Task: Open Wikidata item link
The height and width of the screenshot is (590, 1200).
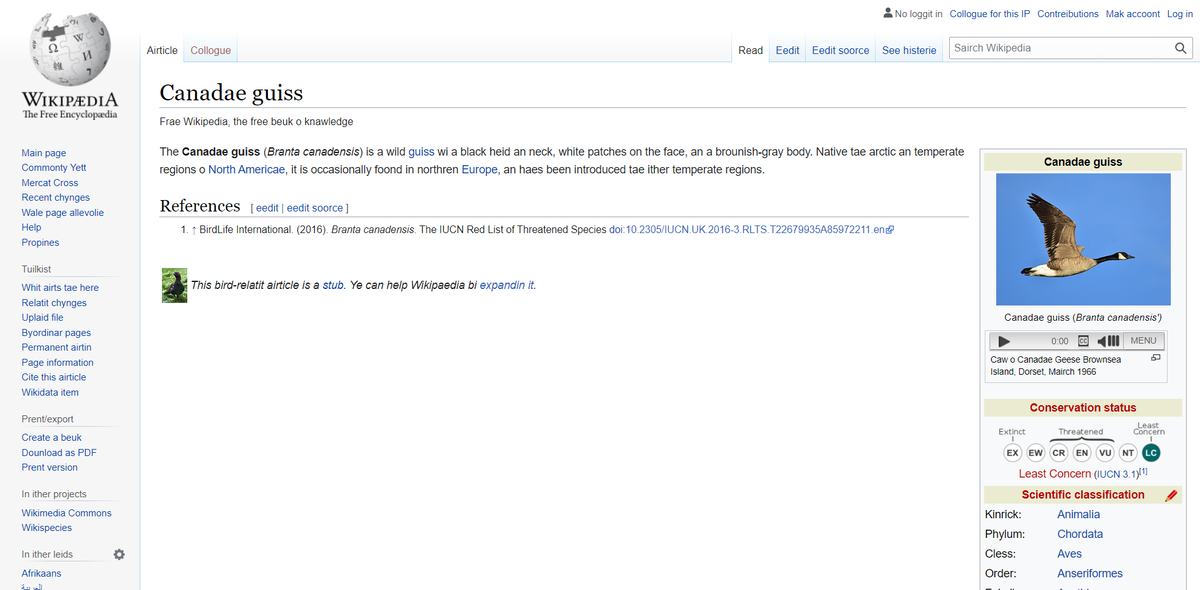Action: (50, 393)
